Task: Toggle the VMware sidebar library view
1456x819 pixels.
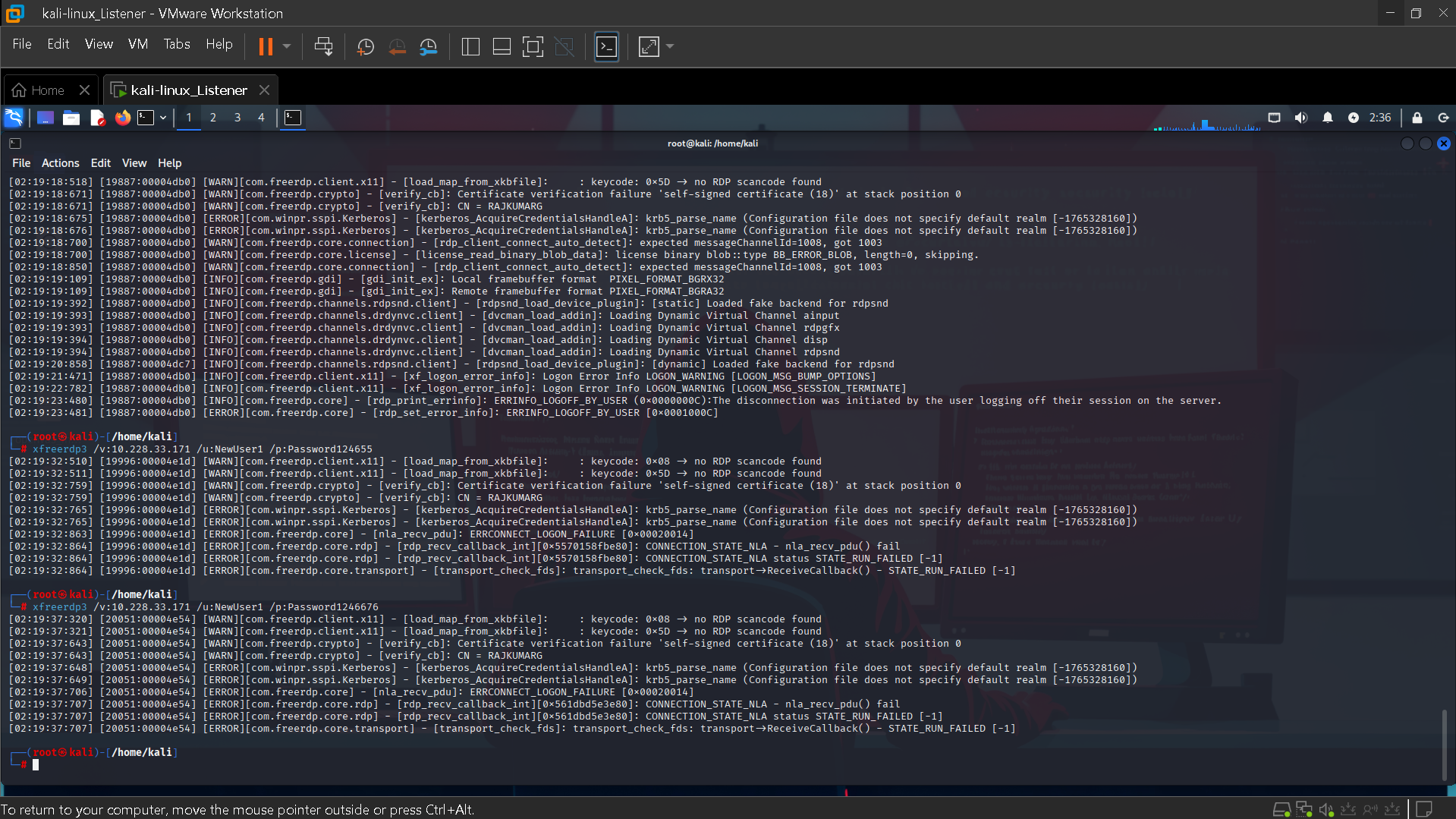Action: [x=470, y=47]
